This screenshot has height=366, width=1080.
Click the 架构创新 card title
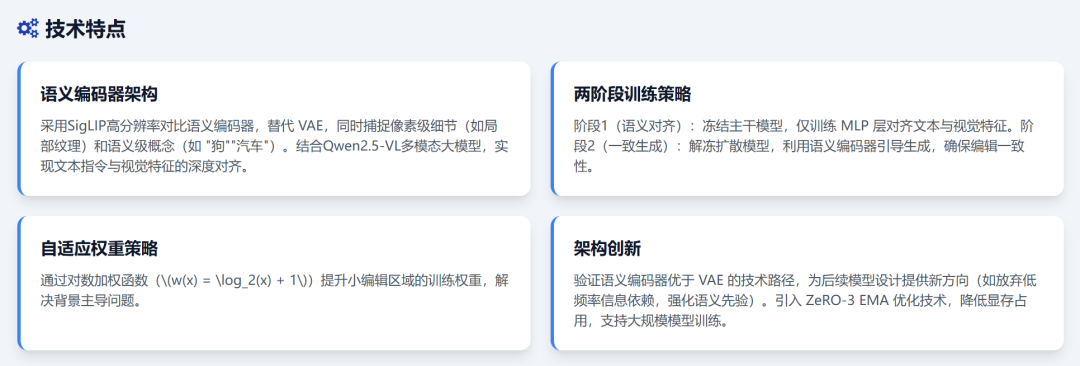(608, 248)
